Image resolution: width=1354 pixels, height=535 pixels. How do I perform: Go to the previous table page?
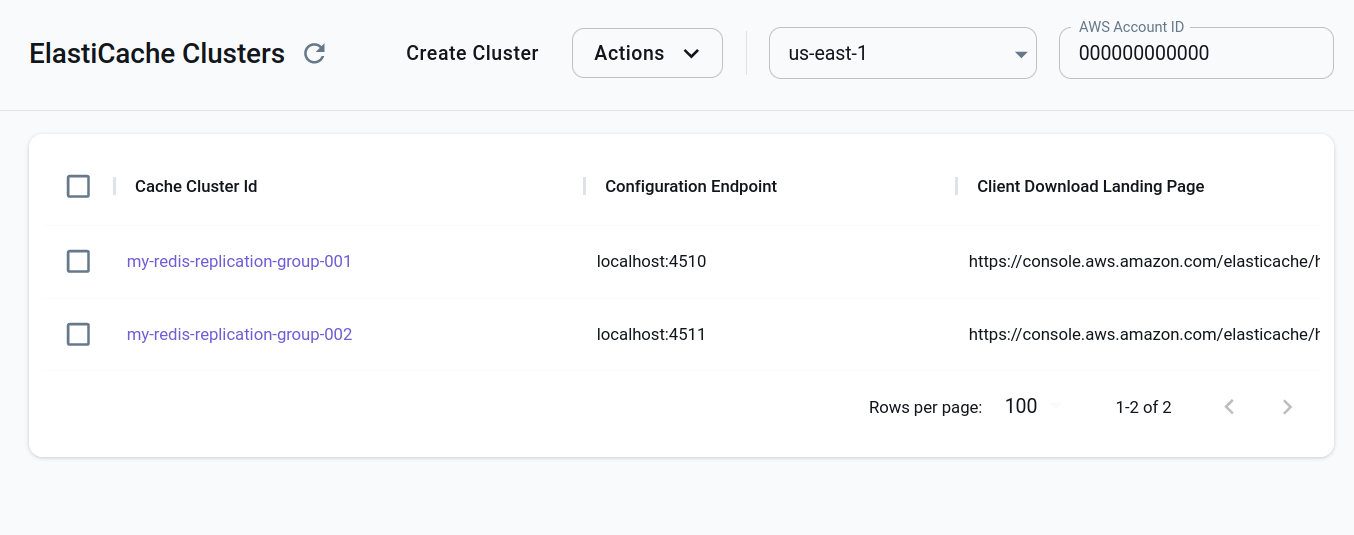click(1229, 407)
